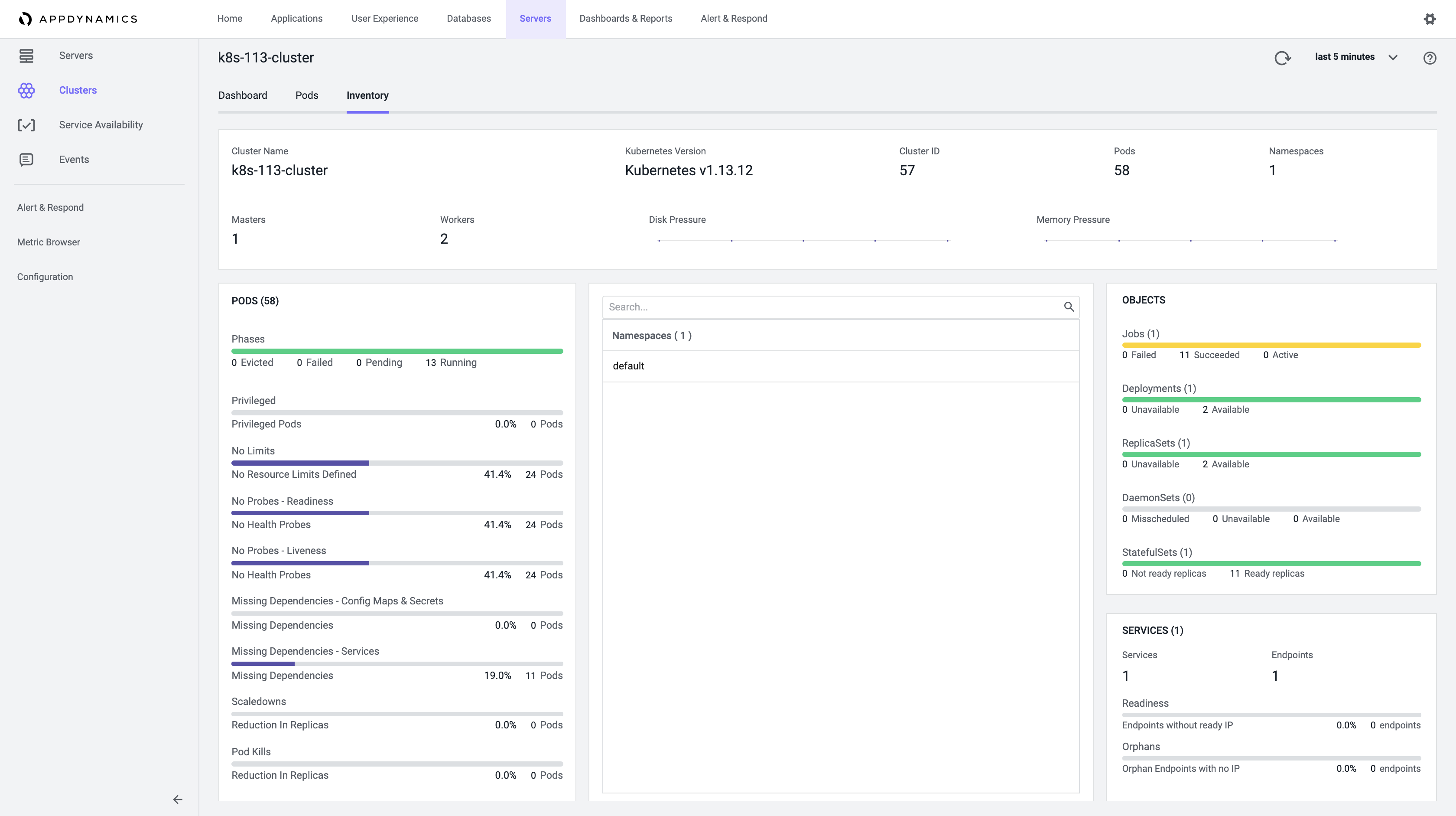1456x816 pixels.
Task: Click 0 Active jobs count
Action: (x=1280, y=355)
